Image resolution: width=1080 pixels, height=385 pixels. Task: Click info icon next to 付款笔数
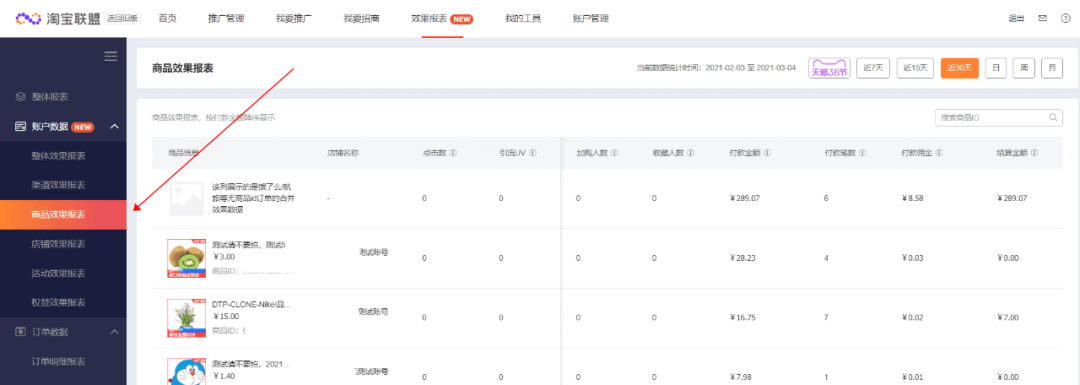[862, 153]
